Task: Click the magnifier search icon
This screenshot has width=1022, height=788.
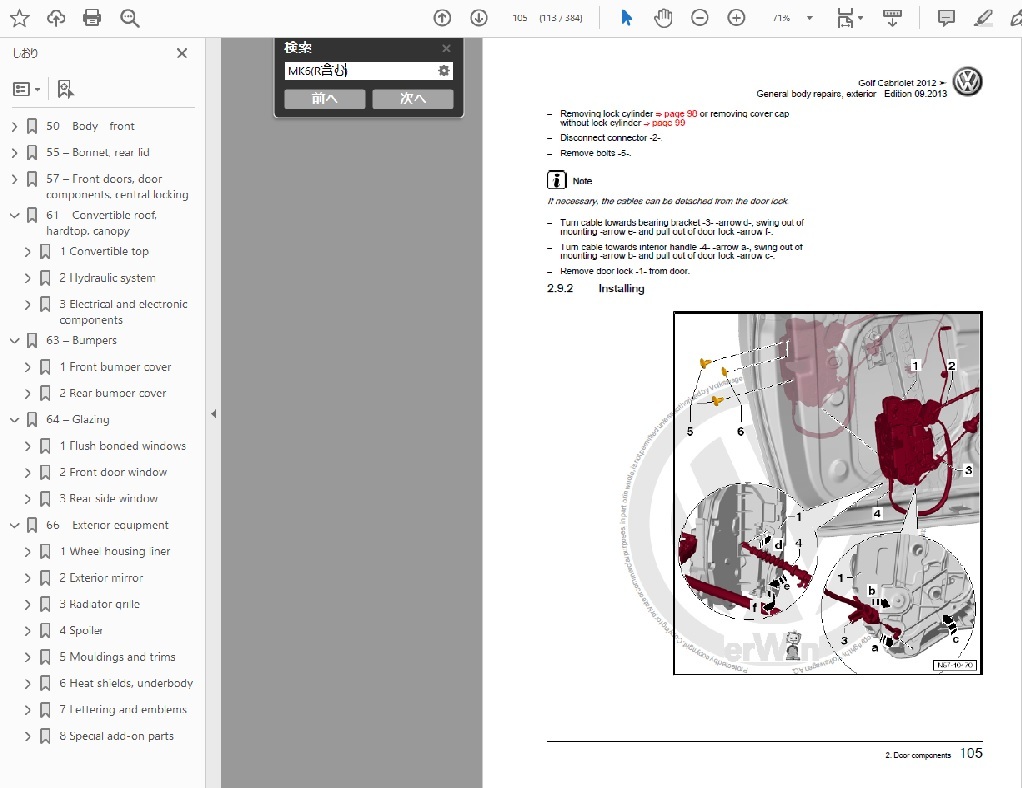Action: [130, 18]
